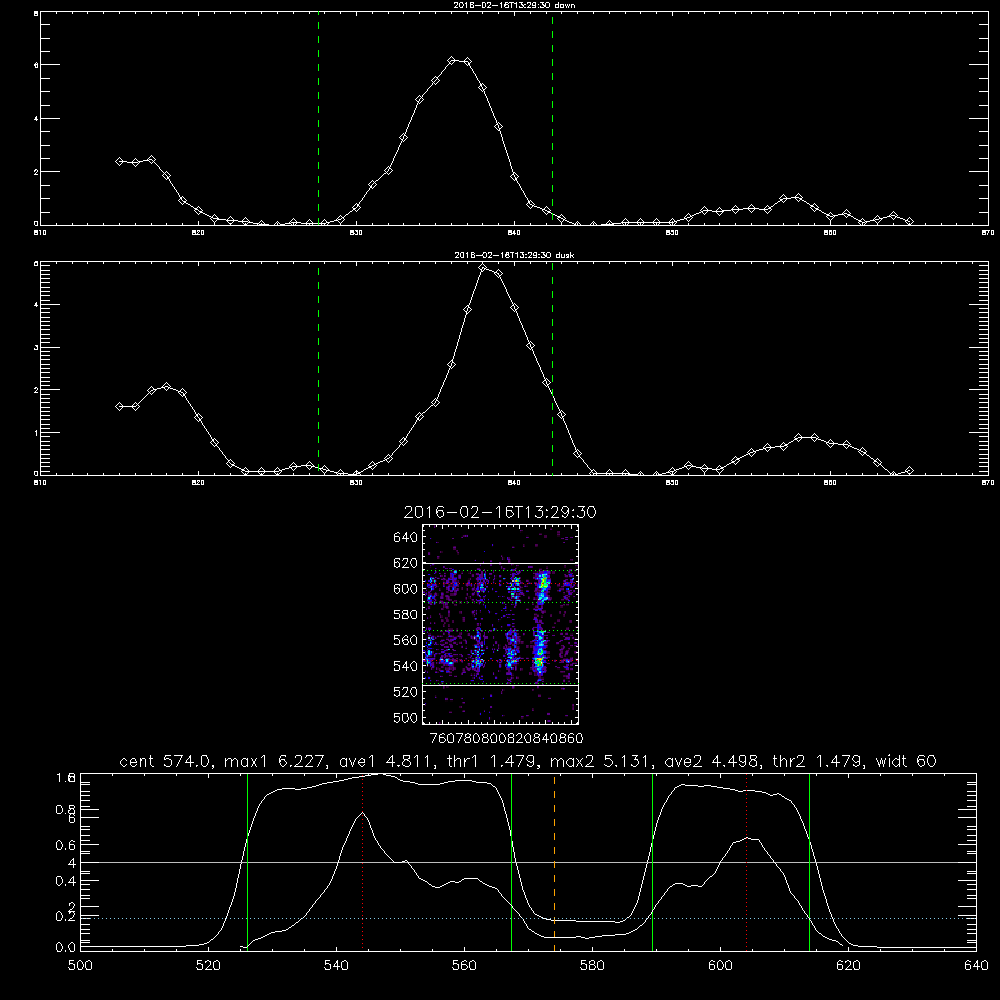The width and height of the screenshot is (1000, 1000).
Task: Click spectrogram y-axis label '600'
Action: click(406, 589)
